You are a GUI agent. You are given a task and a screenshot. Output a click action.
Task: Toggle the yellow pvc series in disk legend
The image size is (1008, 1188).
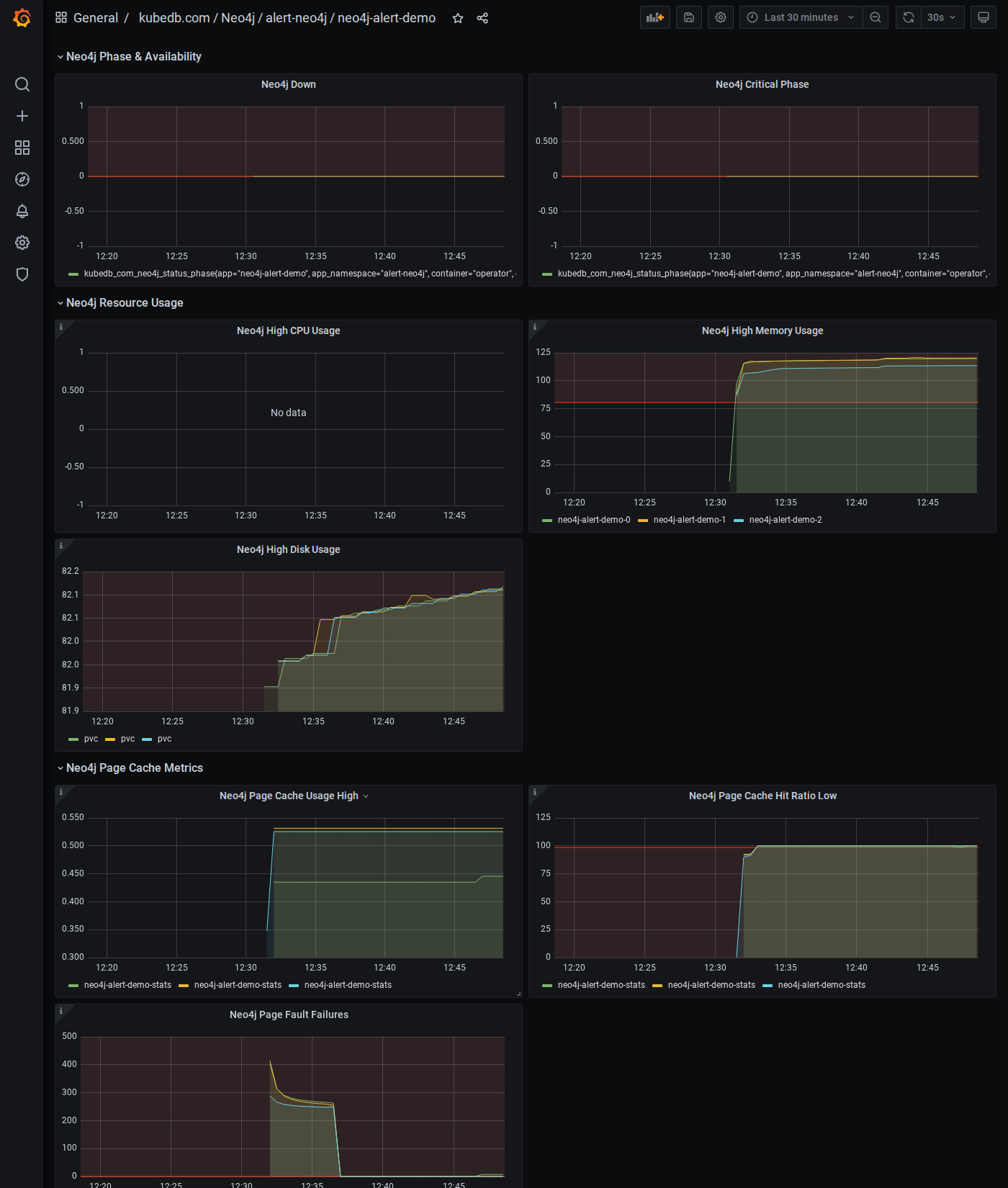127,739
